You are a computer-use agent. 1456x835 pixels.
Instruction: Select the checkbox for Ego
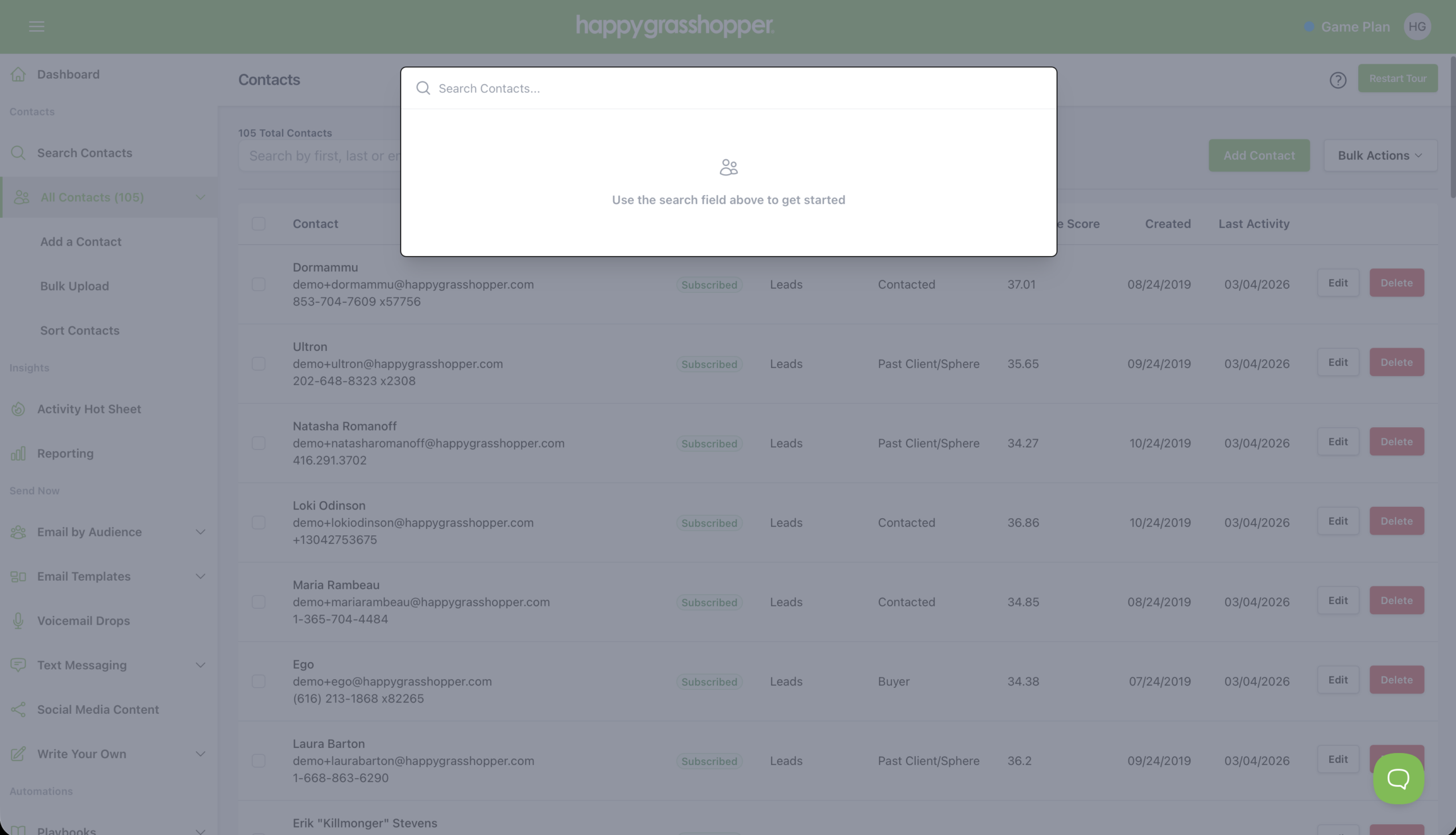pyautogui.click(x=259, y=681)
